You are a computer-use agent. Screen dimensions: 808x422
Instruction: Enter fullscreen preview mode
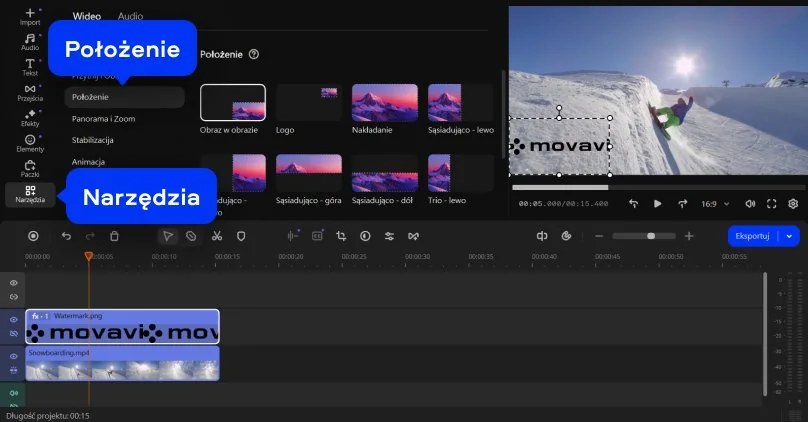771,204
